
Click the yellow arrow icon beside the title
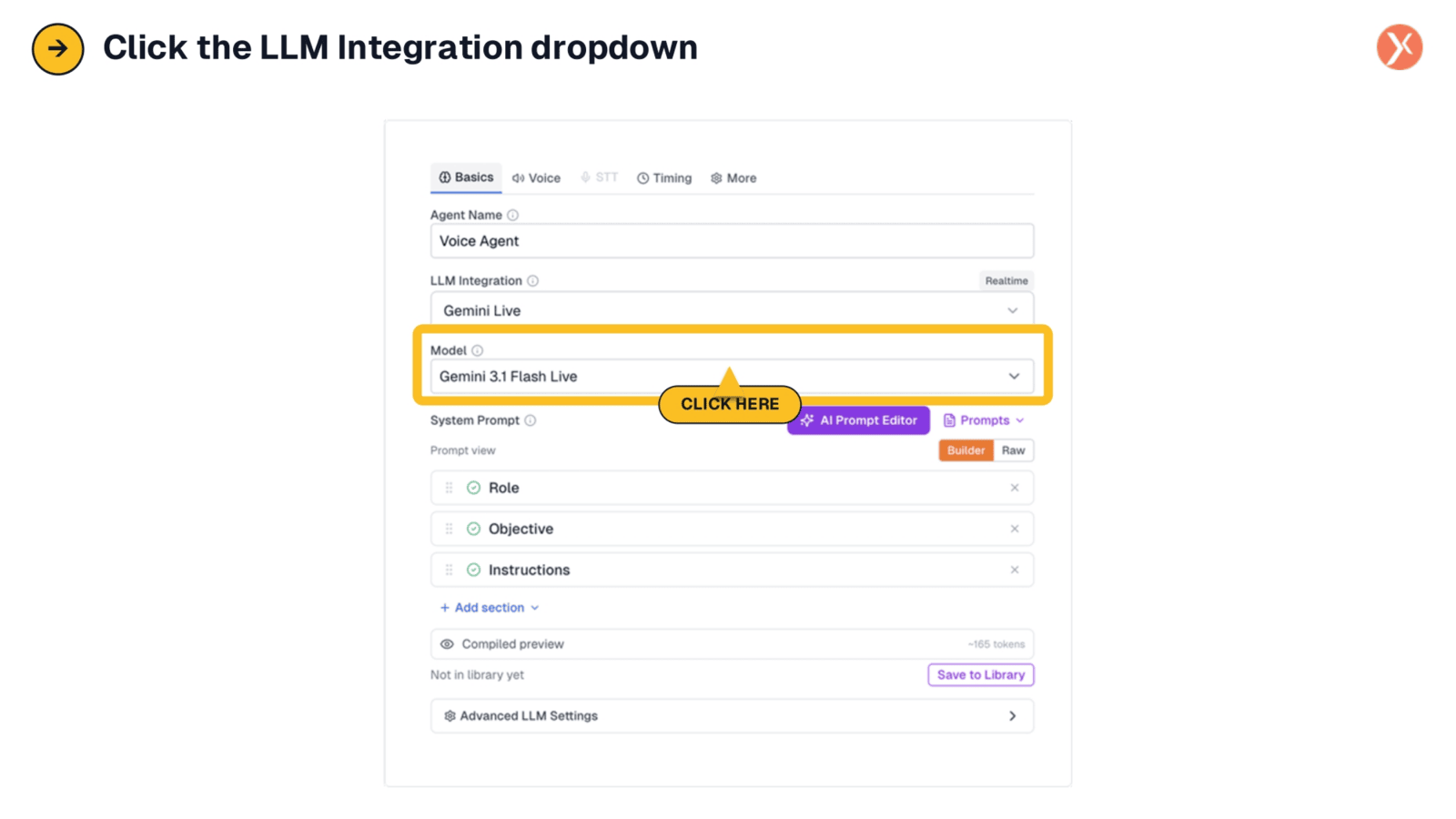click(x=57, y=48)
